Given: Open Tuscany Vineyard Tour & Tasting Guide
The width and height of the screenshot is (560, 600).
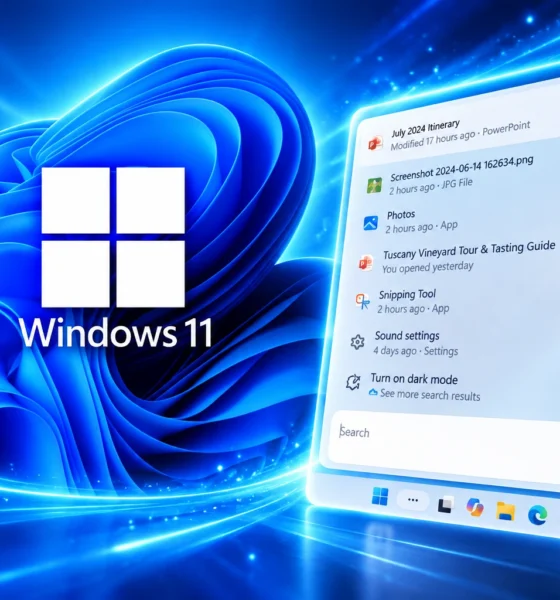Looking at the screenshot, I should tap(469, 250).
